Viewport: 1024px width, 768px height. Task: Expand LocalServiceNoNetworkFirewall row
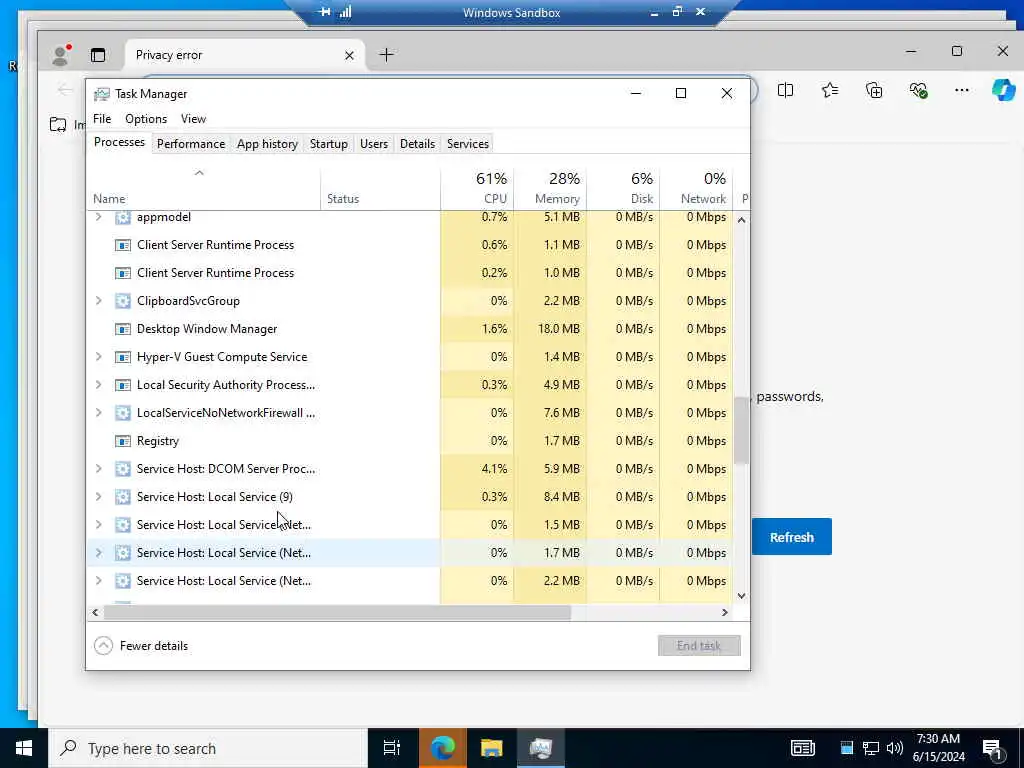[x=99, y=413]
